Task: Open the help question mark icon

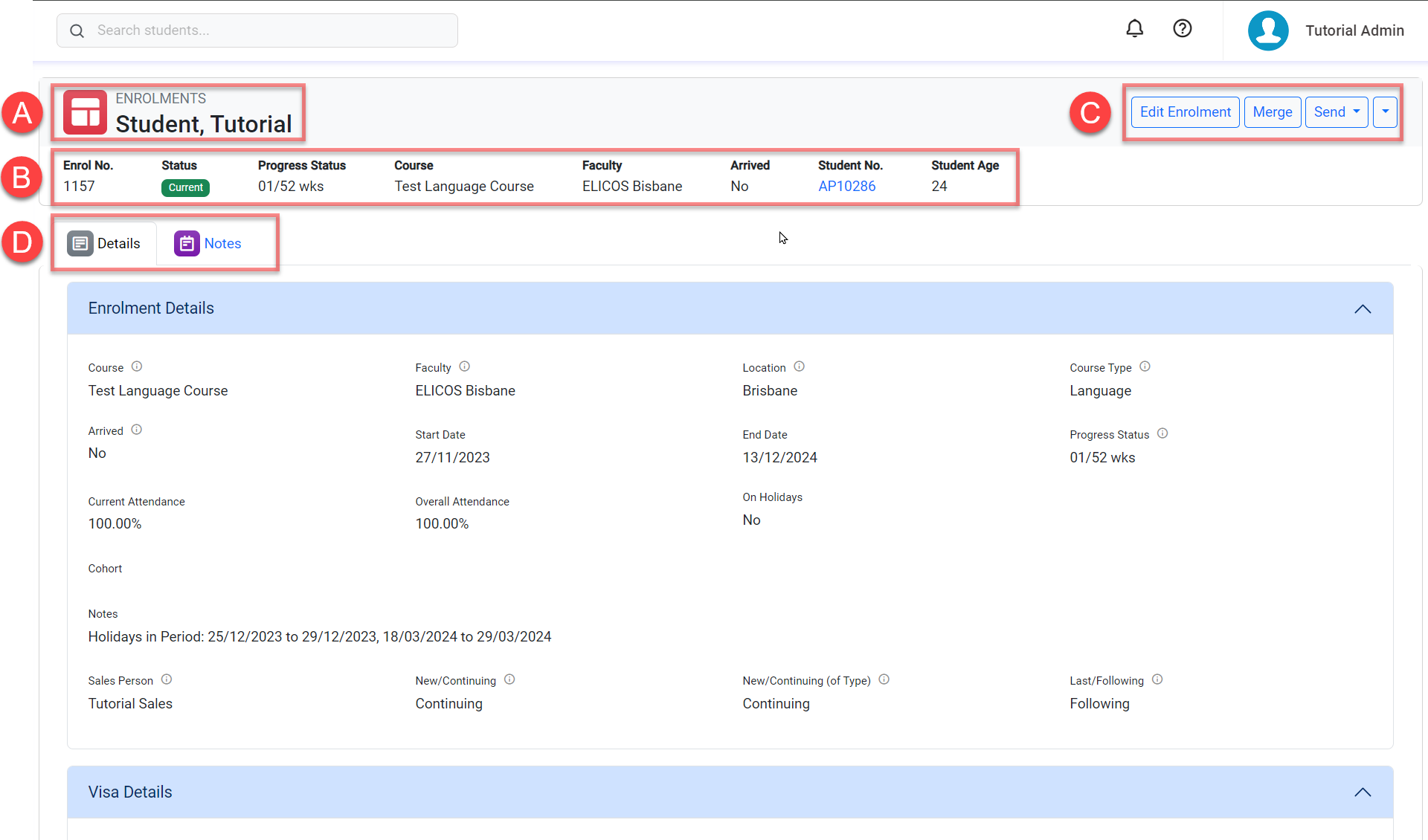Action: pyautogui.click(x=1182, y=29)
